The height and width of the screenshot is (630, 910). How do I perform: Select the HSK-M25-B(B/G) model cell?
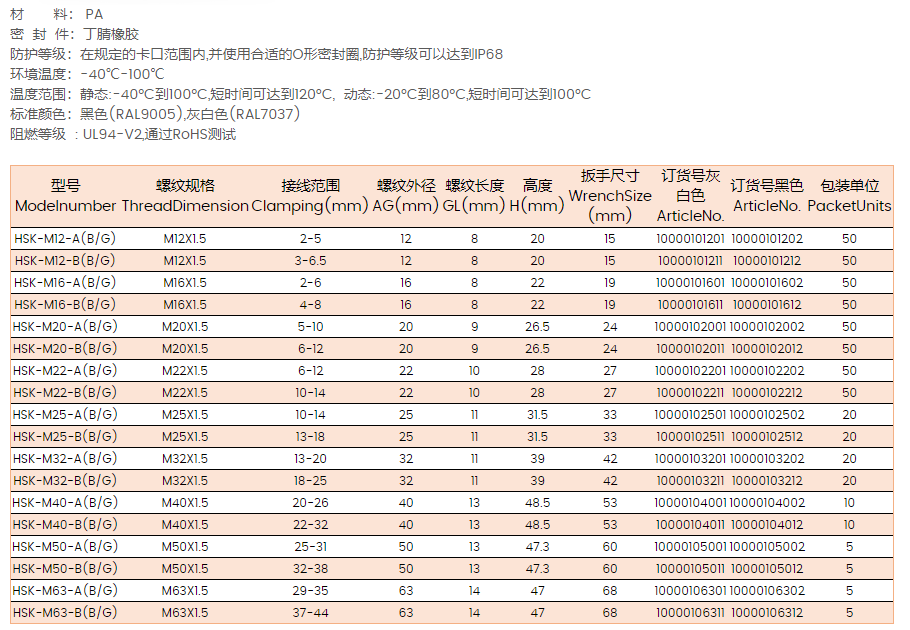click(65, 437)
